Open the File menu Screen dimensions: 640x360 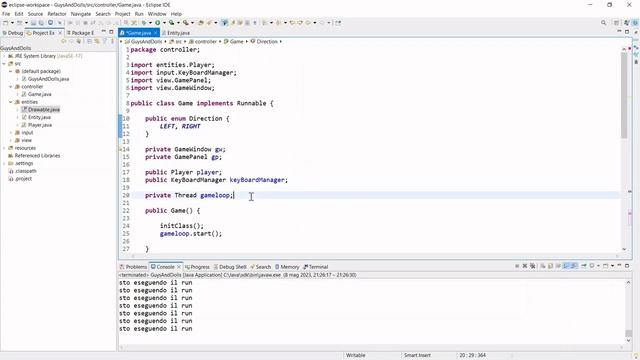[x=6, y=14]
